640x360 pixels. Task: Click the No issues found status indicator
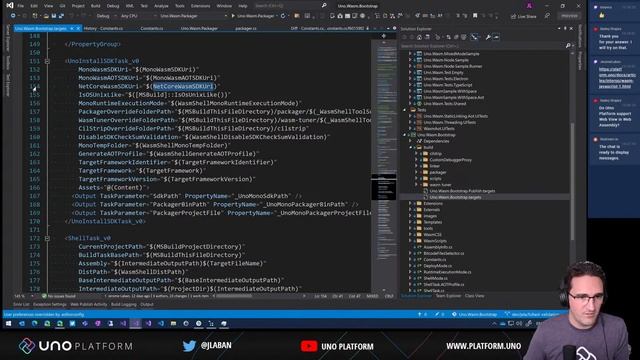coord(59,296)
